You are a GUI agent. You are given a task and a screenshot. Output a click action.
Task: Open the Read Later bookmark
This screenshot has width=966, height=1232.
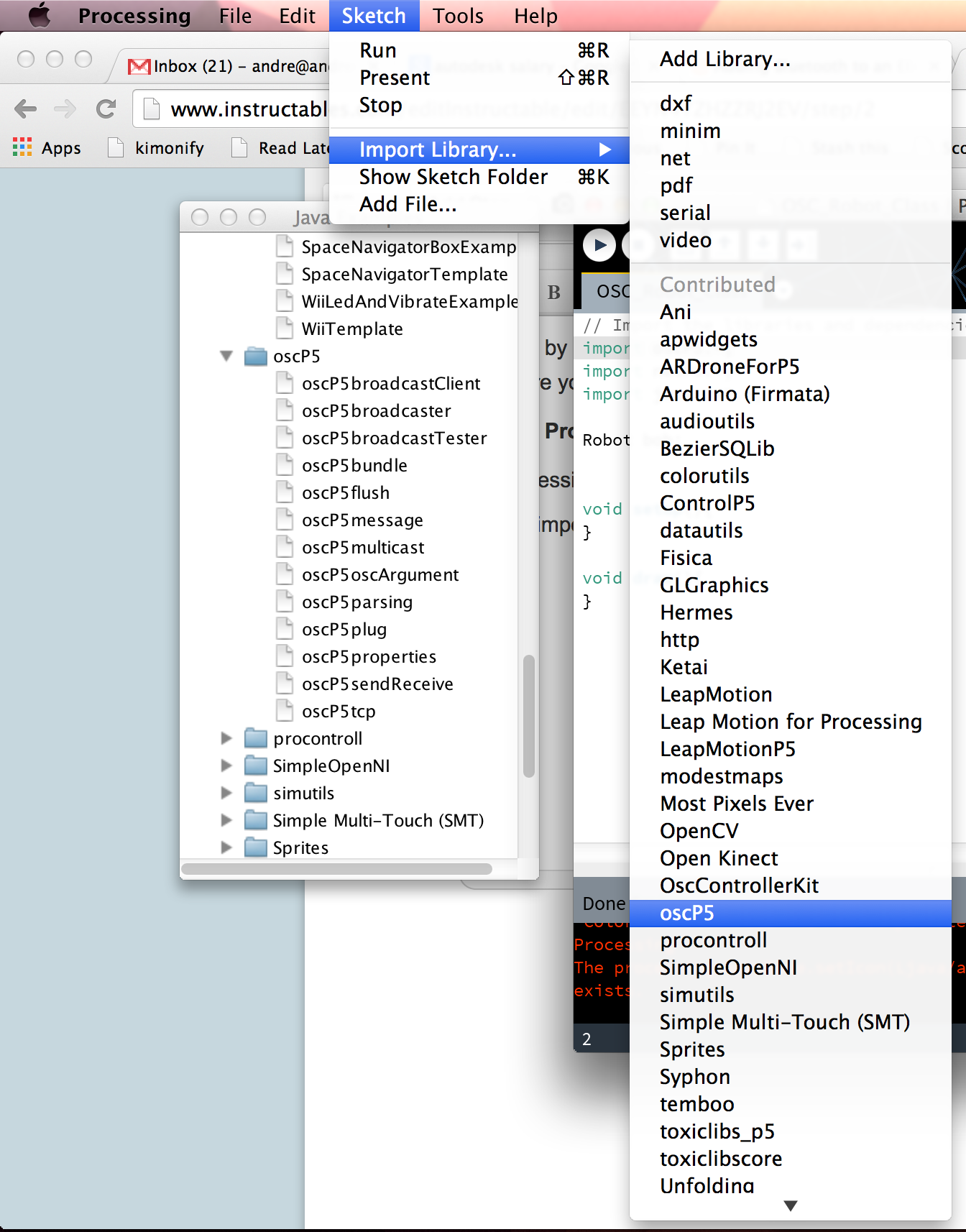280,148
